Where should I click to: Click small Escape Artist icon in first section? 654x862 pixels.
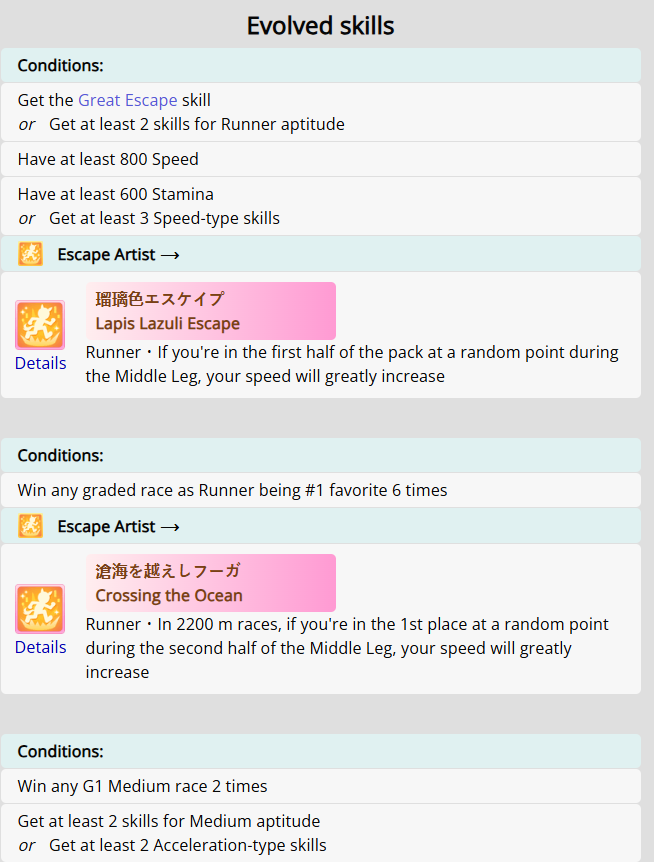click(30, 254)
